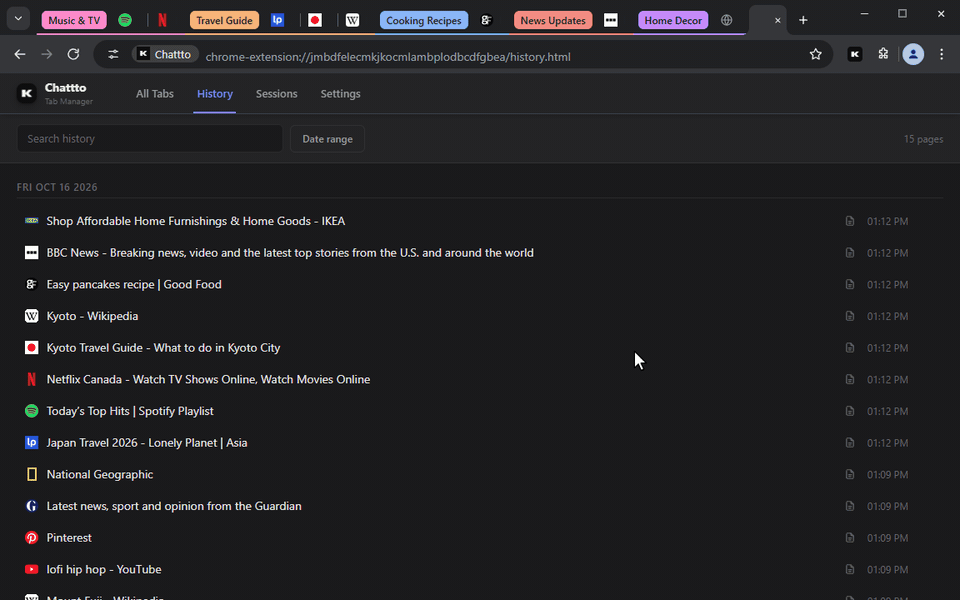This screenshot has width=960, height=600.
Task: Go to the Settings tab
Action: point(340,94)
